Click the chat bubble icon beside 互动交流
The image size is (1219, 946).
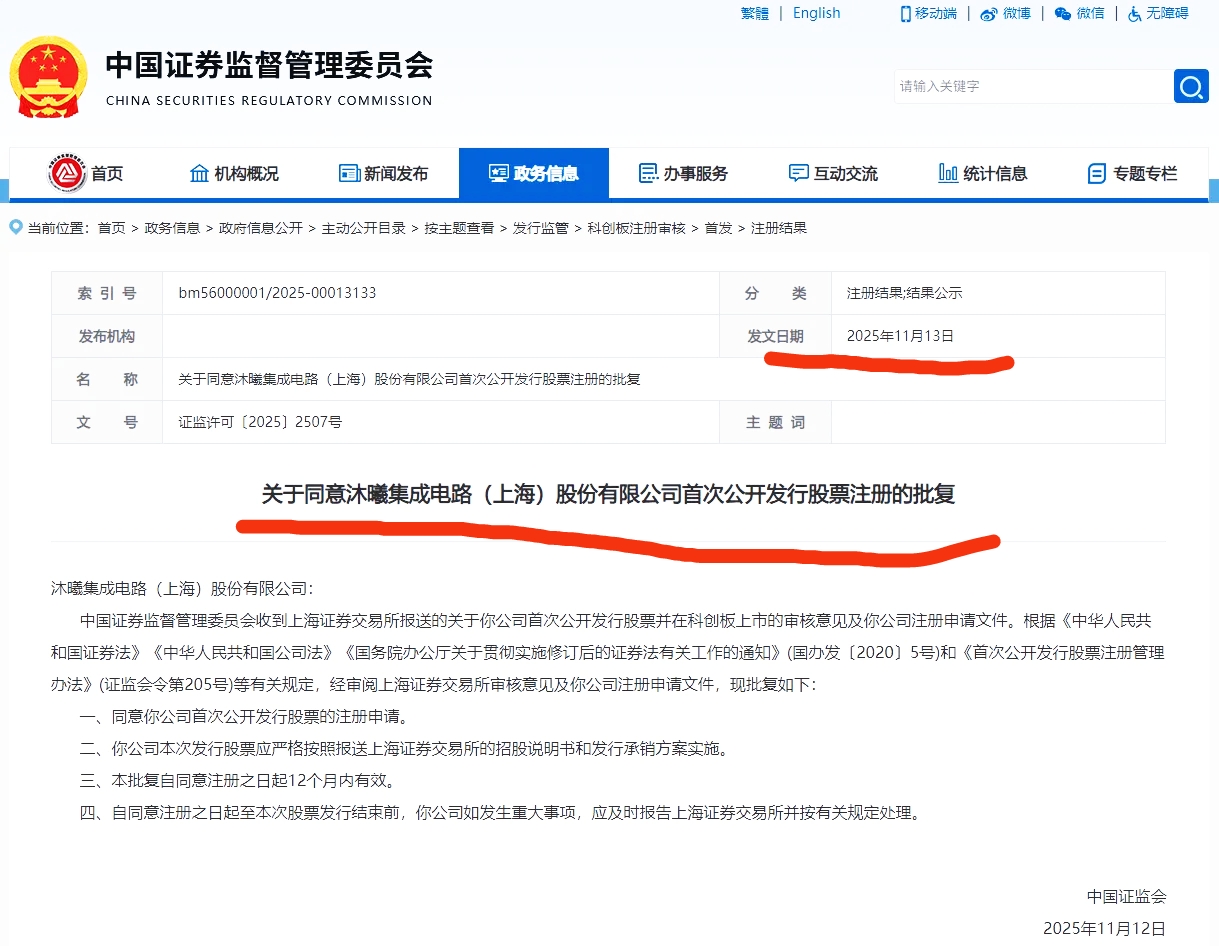click(798, 173)
